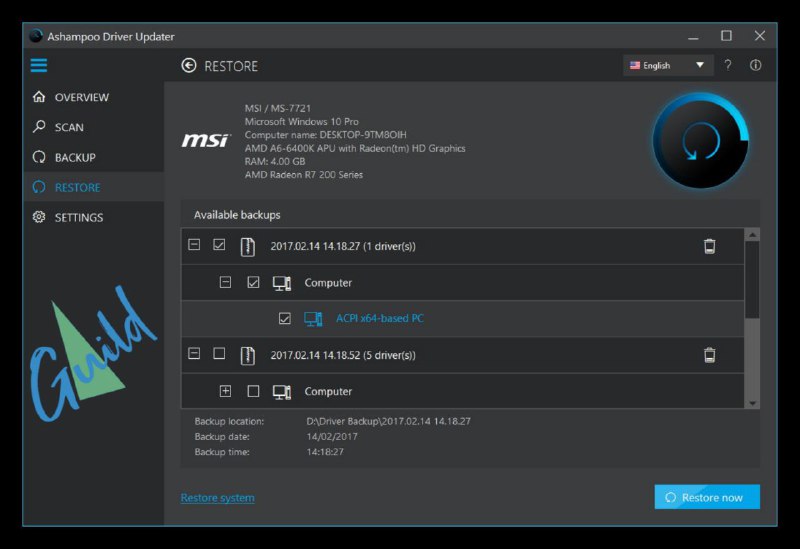Click scrollbar down arrow in backups list

[752, 403]
